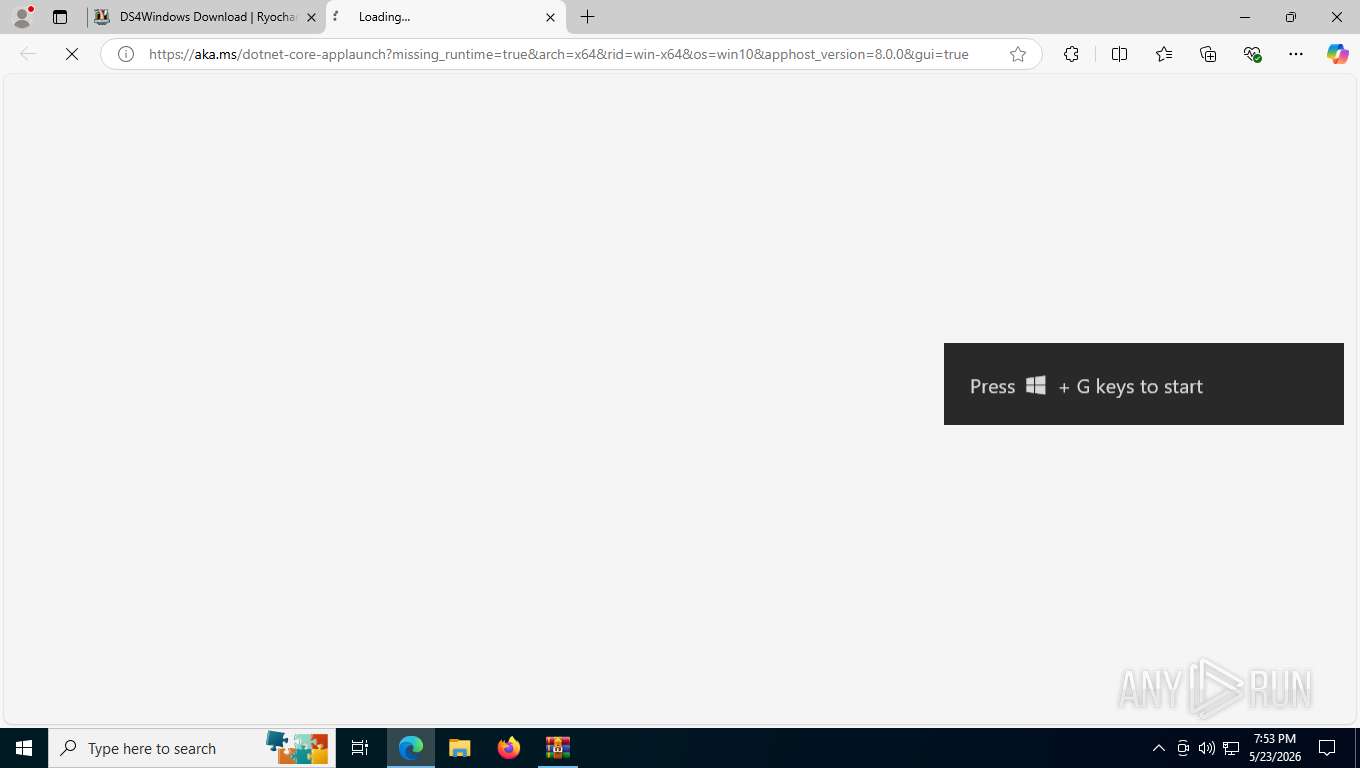This screenshot has width=1360, height=768.
Task: Open a new tab with plus button
Action: 588,17
